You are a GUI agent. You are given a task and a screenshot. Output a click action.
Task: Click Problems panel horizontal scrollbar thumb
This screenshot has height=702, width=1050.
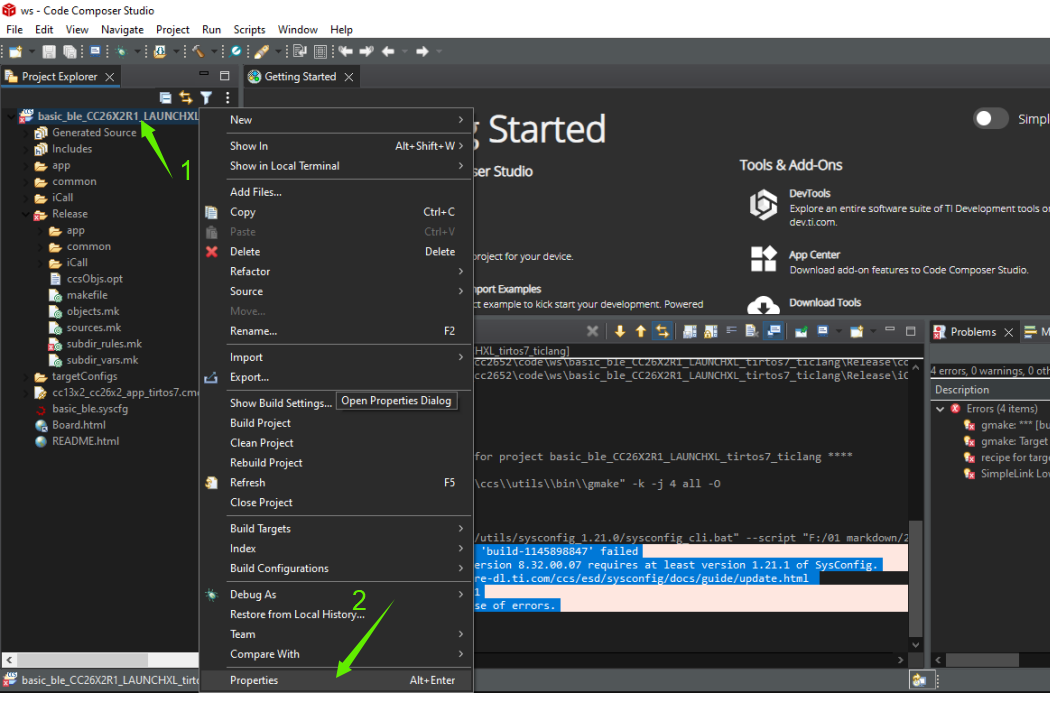pos(982,660)
